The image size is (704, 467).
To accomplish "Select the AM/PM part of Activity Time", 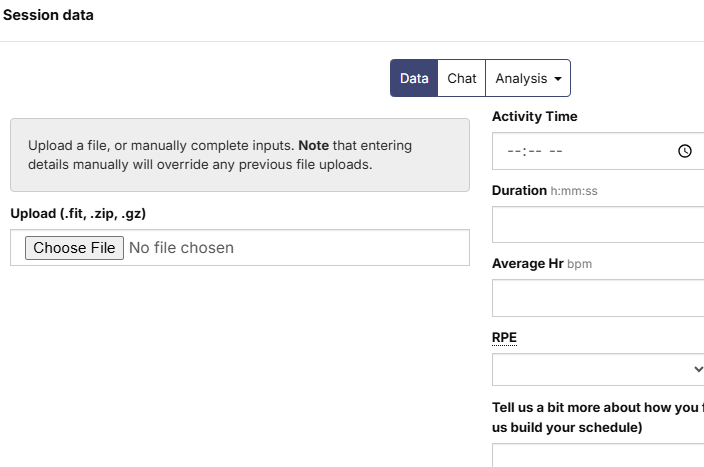I will pyautogui.click(x=556, y=151).
